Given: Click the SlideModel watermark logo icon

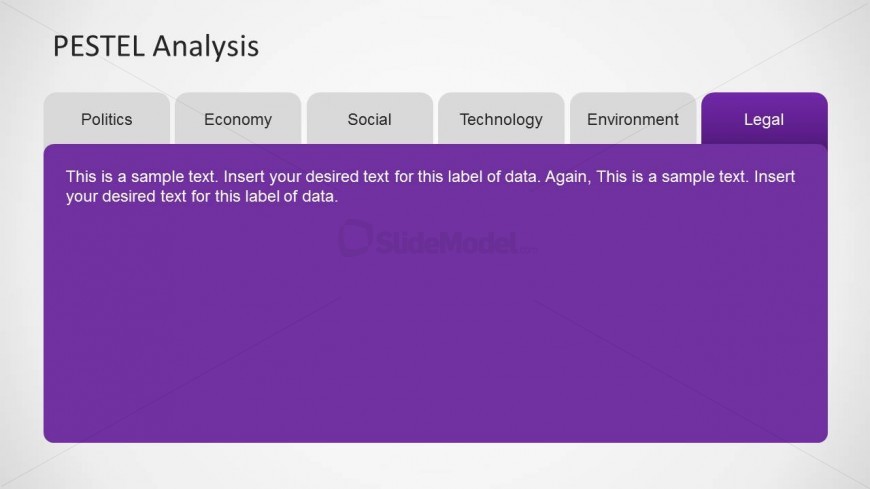Looking at the screenshot, I should click(355, 238).
